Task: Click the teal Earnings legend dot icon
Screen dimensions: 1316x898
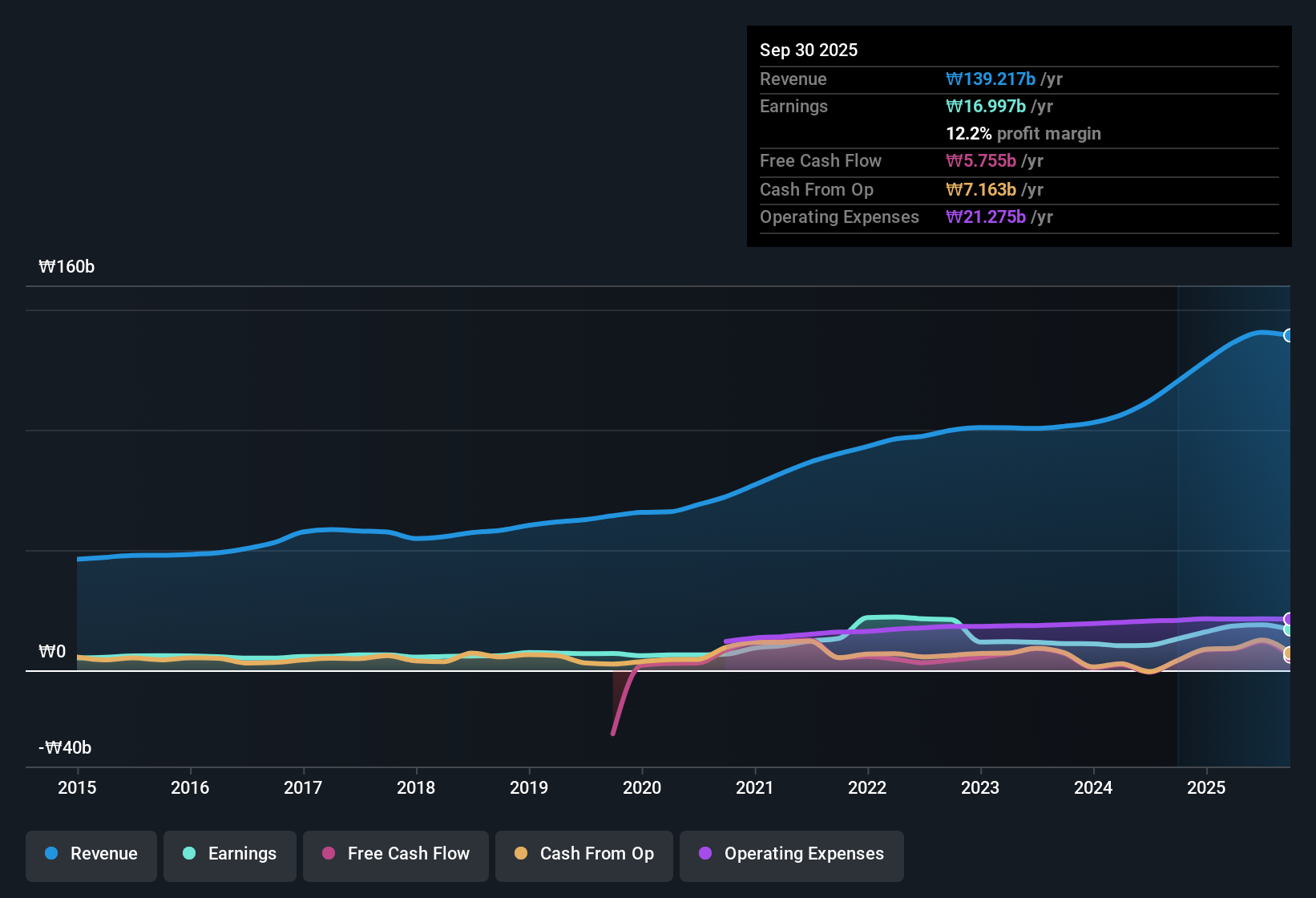Action: click(x=189, y=854)
